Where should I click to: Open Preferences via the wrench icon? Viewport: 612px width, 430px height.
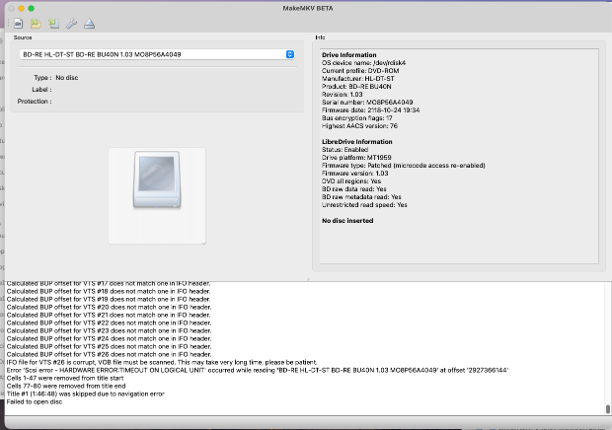point(71,23)
